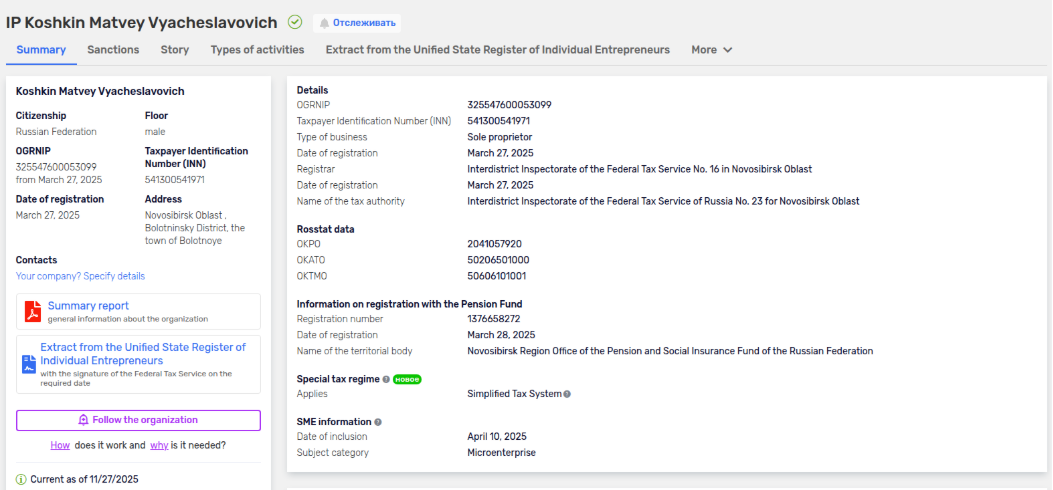Screen dimensions: 1053x490
Task: Switch to the Sanctions tab
Action: point(113,50)
